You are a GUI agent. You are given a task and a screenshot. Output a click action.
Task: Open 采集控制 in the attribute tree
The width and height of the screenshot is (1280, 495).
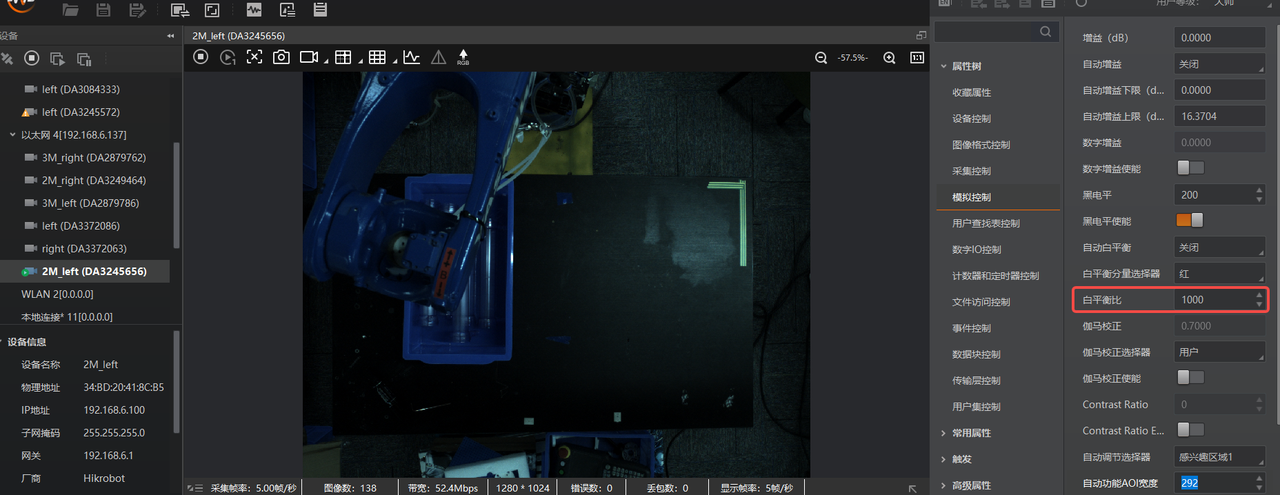[971, 171]
